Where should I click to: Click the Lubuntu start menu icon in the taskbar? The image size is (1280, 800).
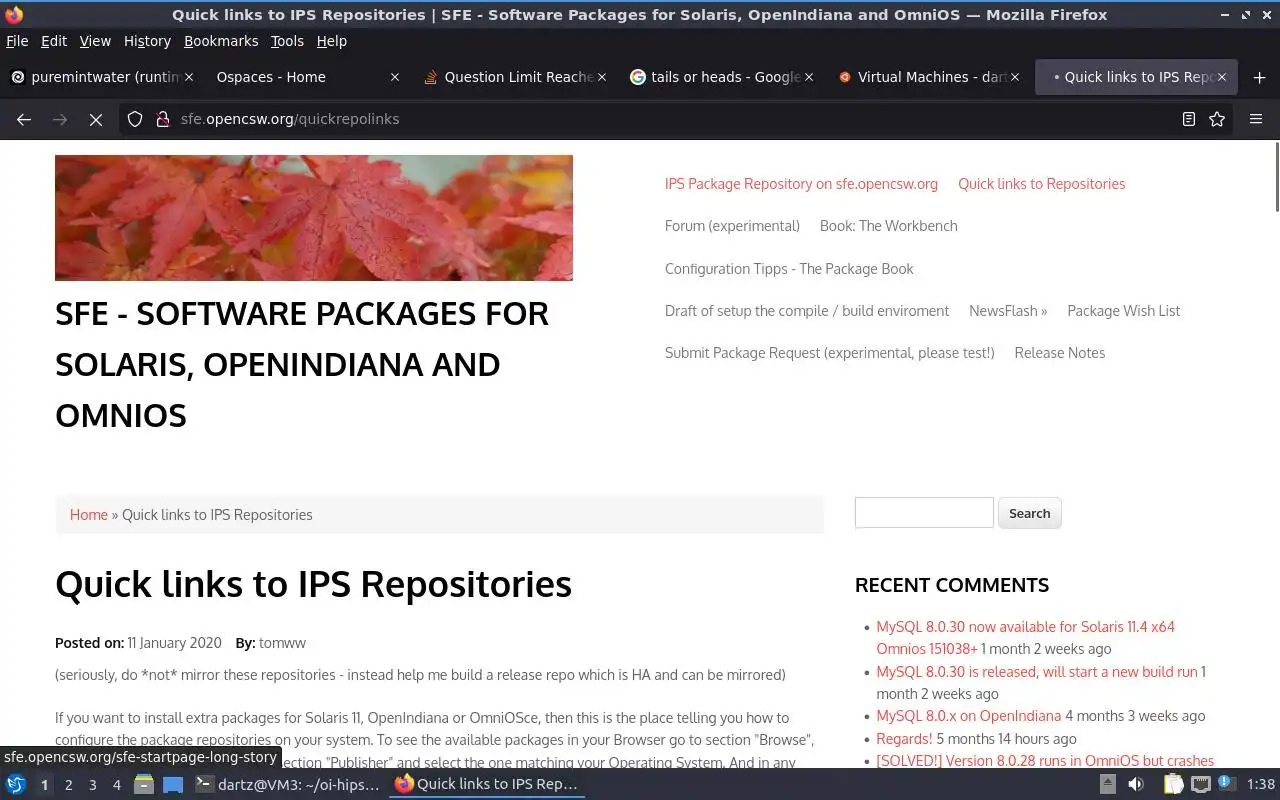(16, 784)
